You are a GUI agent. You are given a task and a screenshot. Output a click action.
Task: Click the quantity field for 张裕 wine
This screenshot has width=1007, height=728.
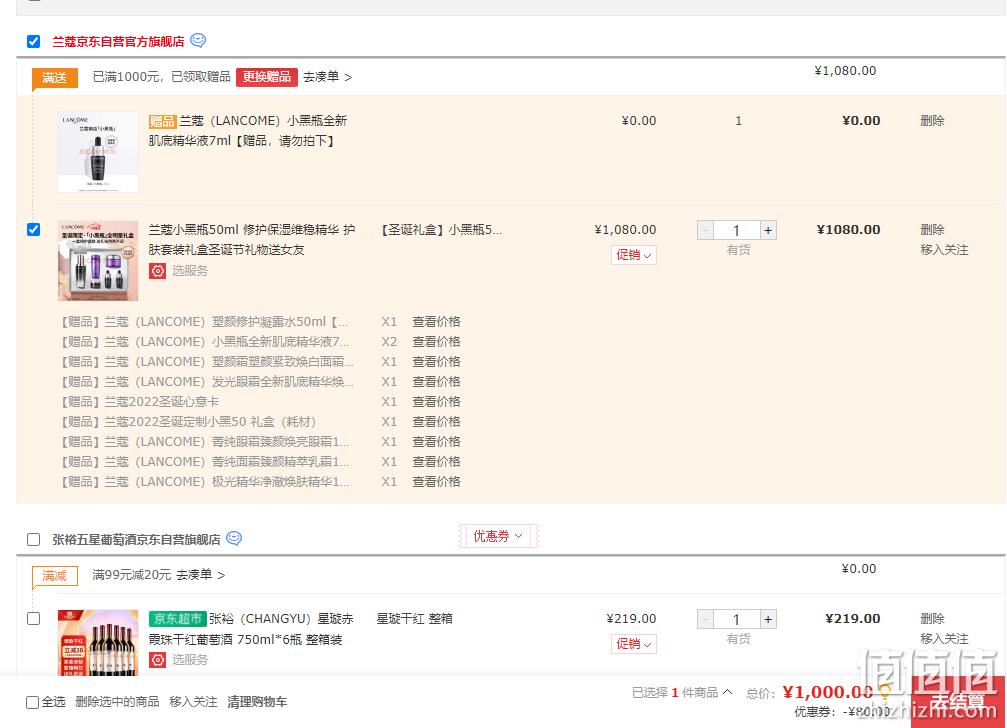click(737, 620)
